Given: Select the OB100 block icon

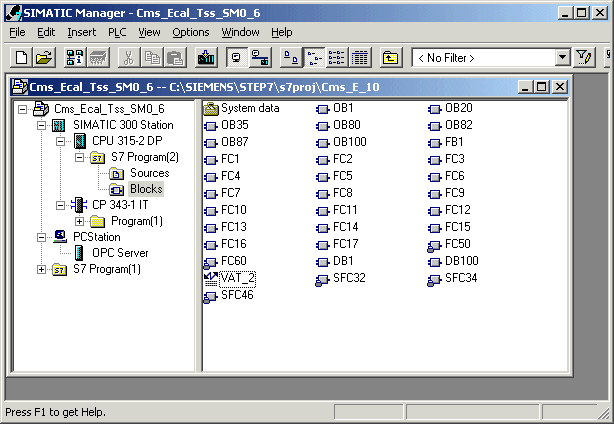Looking at the screenshot, I should (323, 143).
